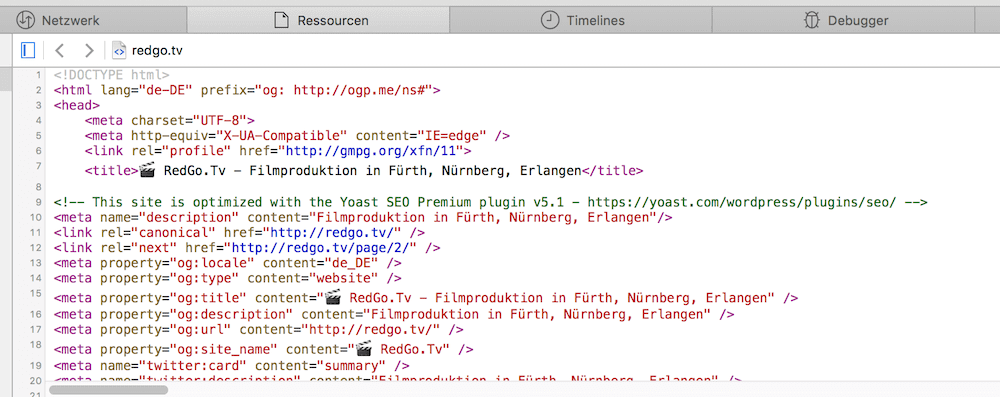Switch to the Netzwerk tab
The height and width of the screenshot is (397, 1000).
coord(93,20)
